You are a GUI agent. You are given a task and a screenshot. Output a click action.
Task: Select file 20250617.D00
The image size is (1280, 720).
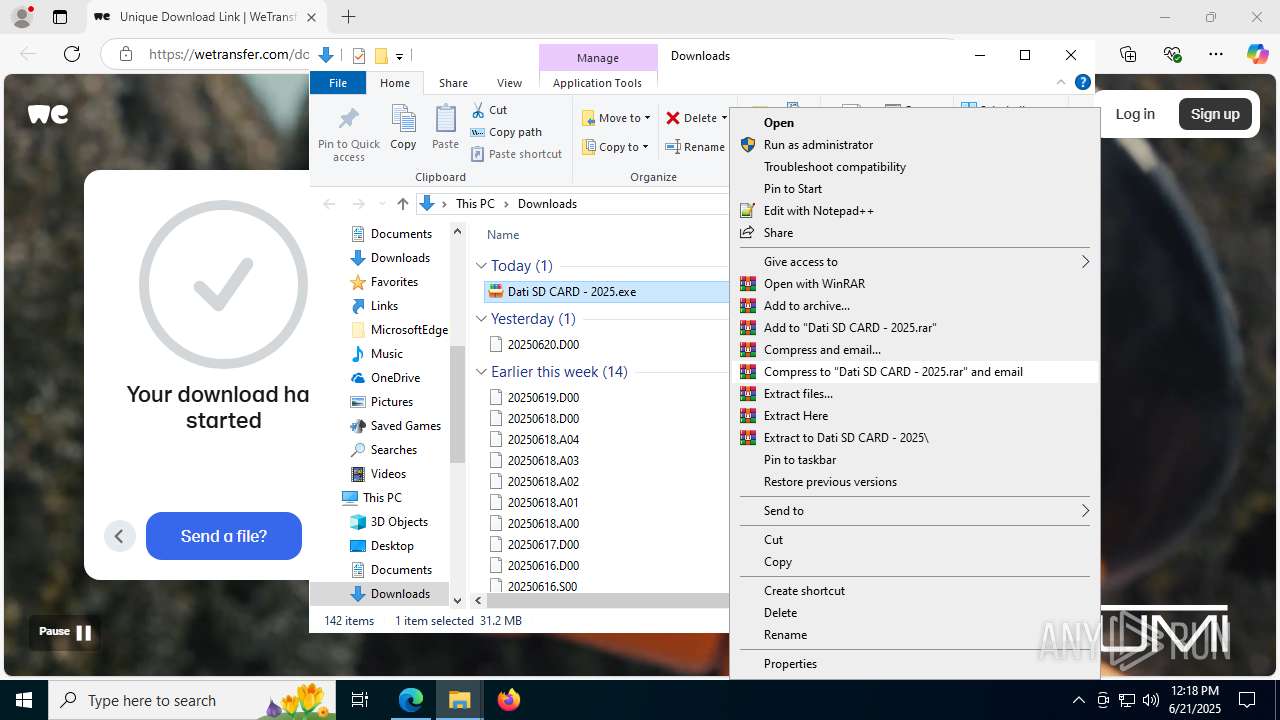pos(543,545)
